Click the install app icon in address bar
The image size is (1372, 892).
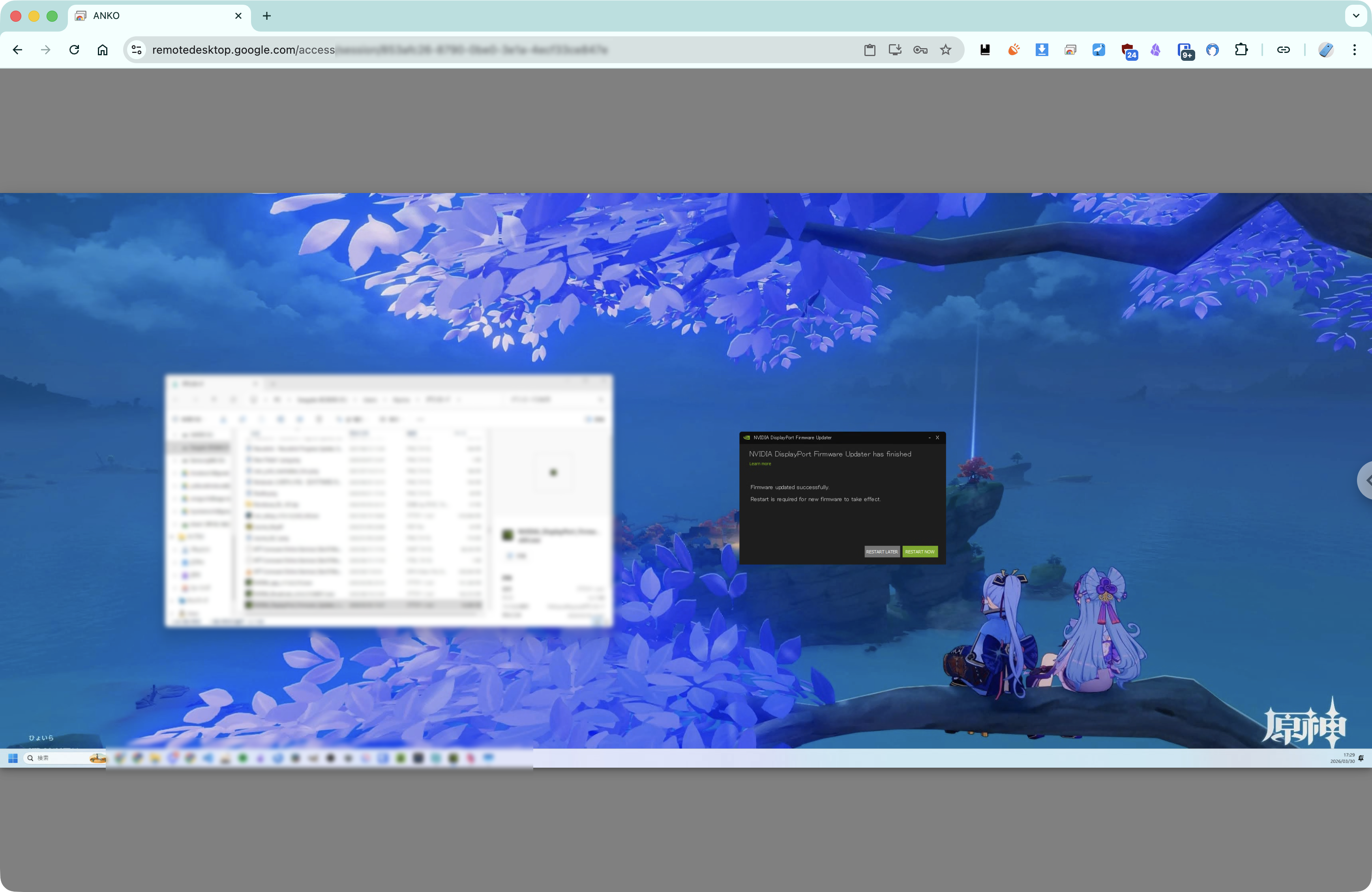point(895,50)
